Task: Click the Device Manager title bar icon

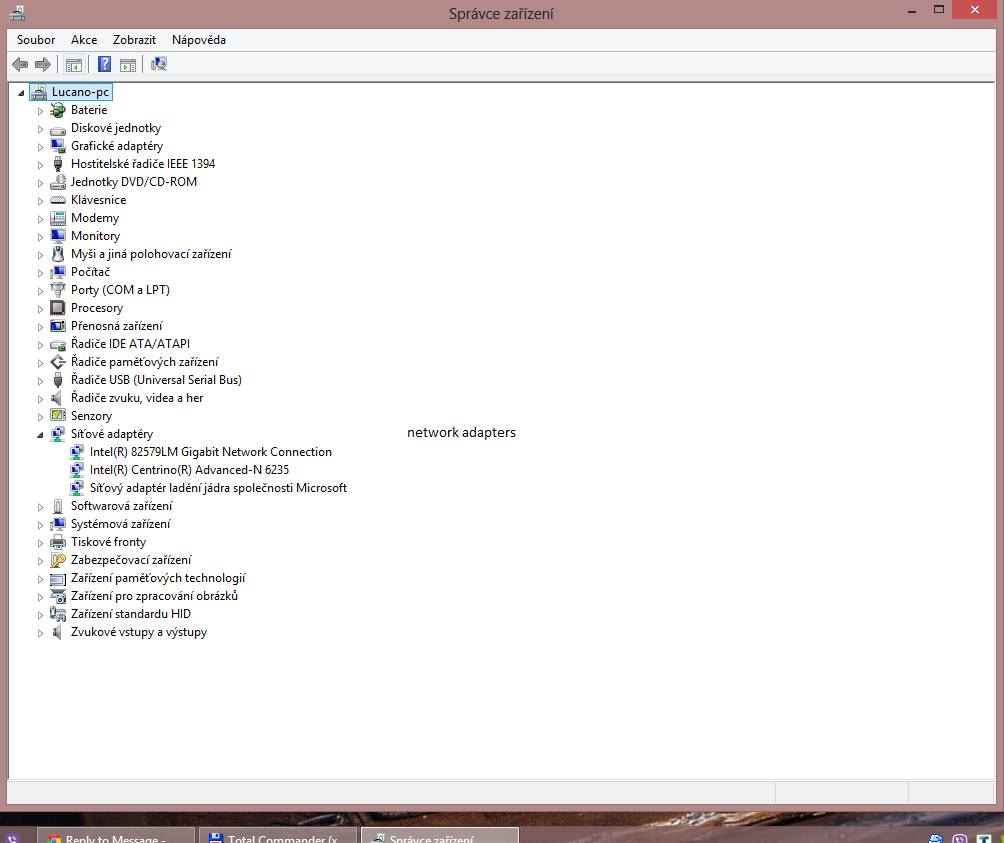Action: click(x=17, y=13)
